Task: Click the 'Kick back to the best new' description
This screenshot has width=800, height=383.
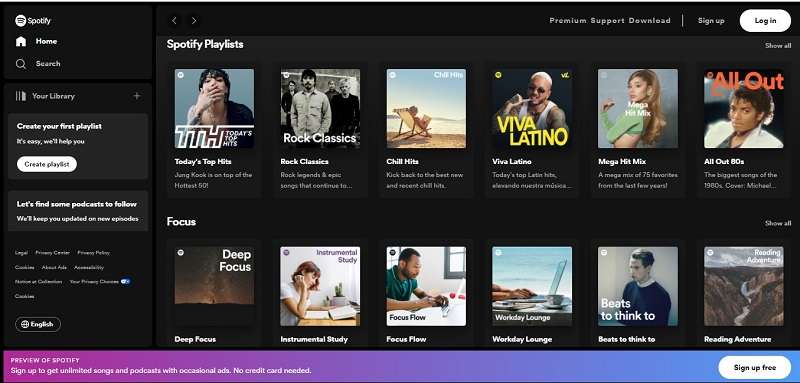Action: [424, 180]
